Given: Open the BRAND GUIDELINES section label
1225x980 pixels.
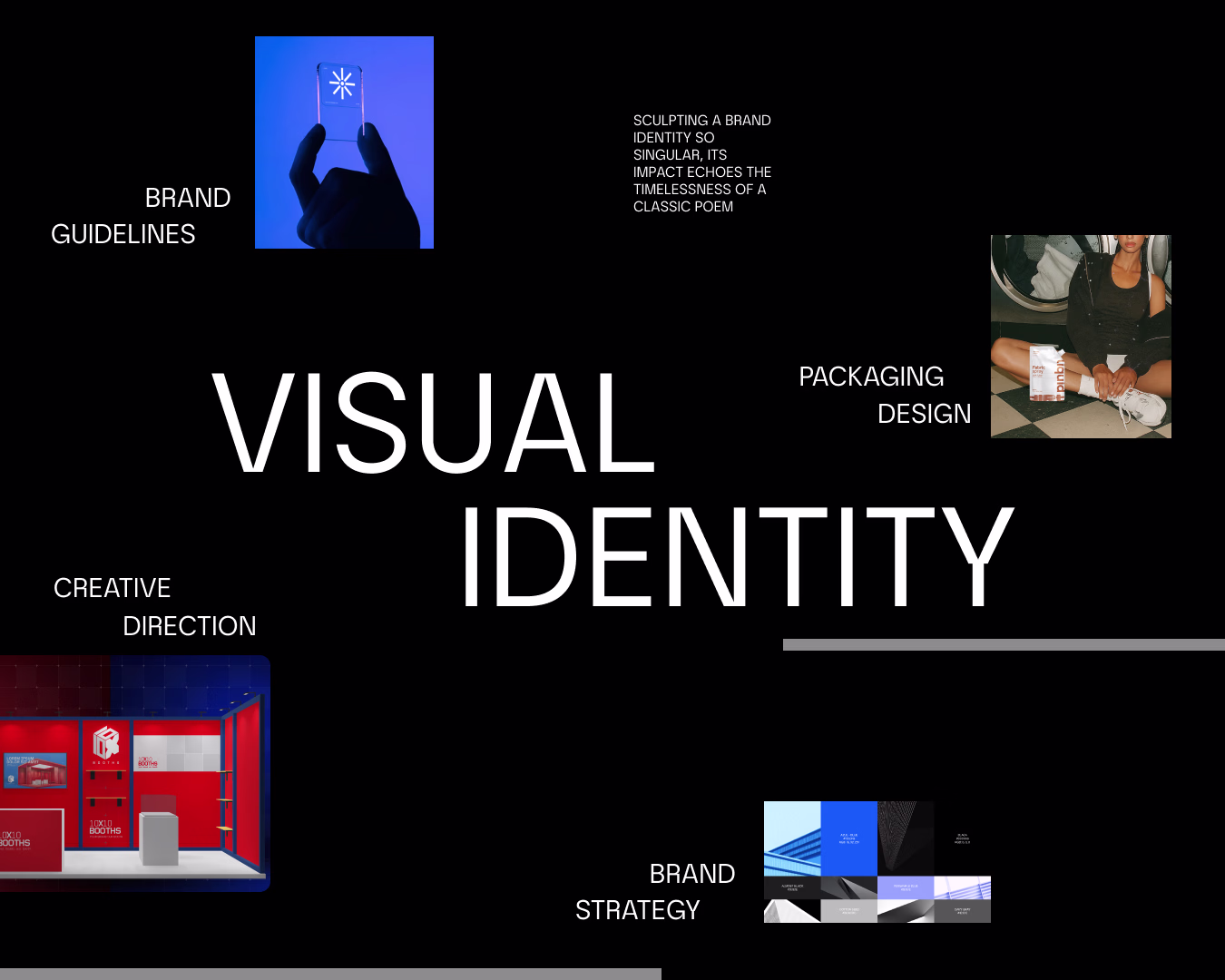Looking at the screenshot, I should tap(141, 216).
